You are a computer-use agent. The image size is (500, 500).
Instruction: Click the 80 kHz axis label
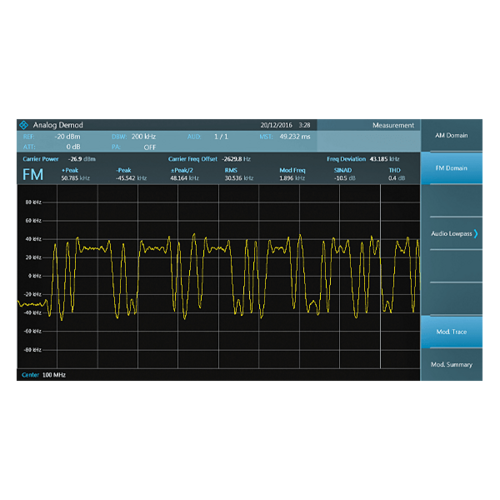[33, 202]
